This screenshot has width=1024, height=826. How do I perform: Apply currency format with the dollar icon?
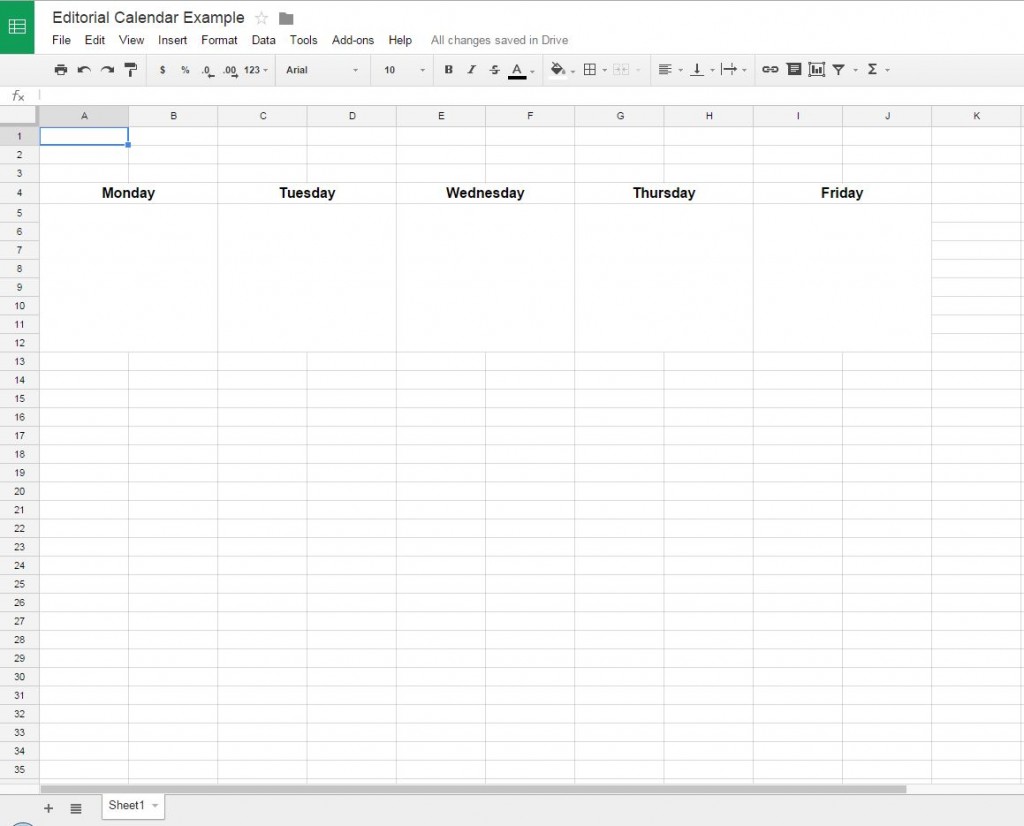point(162,69)
